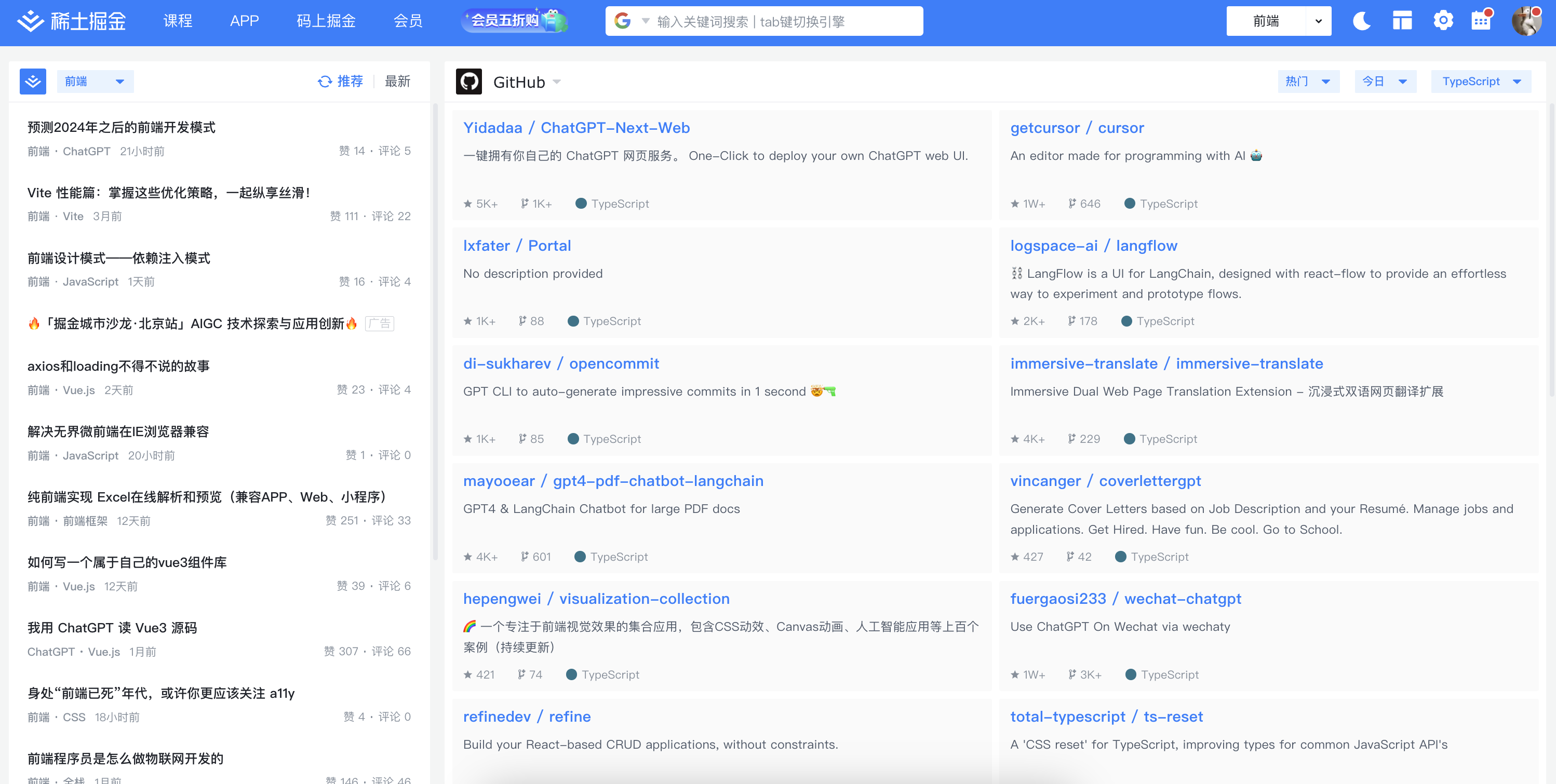Open the 热门 sort dropdown
This screenshot has height=784, width=1556.
click(x=1308, y=82)
